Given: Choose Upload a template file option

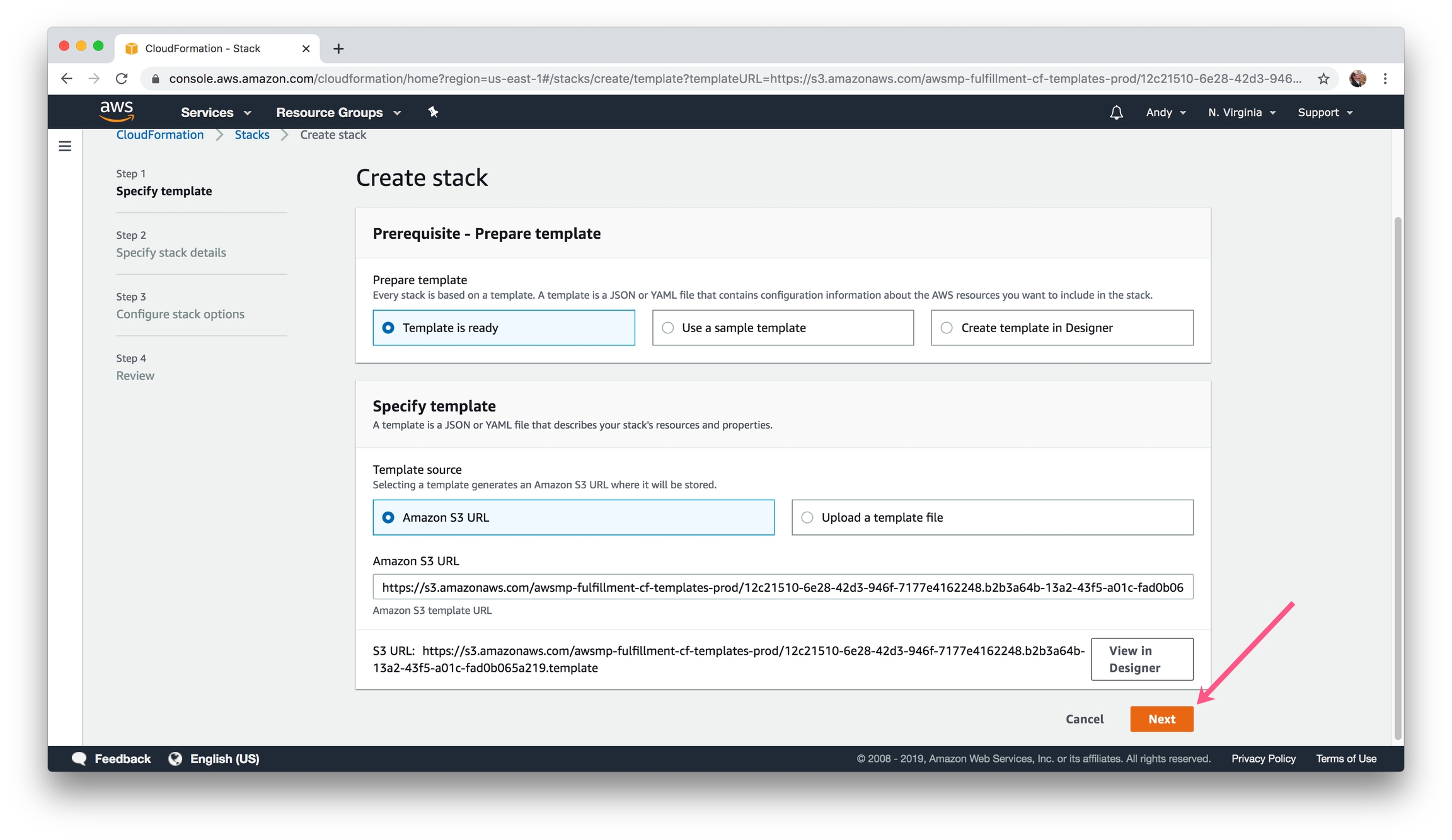Looking at the screenshot, I should point(992,517).
